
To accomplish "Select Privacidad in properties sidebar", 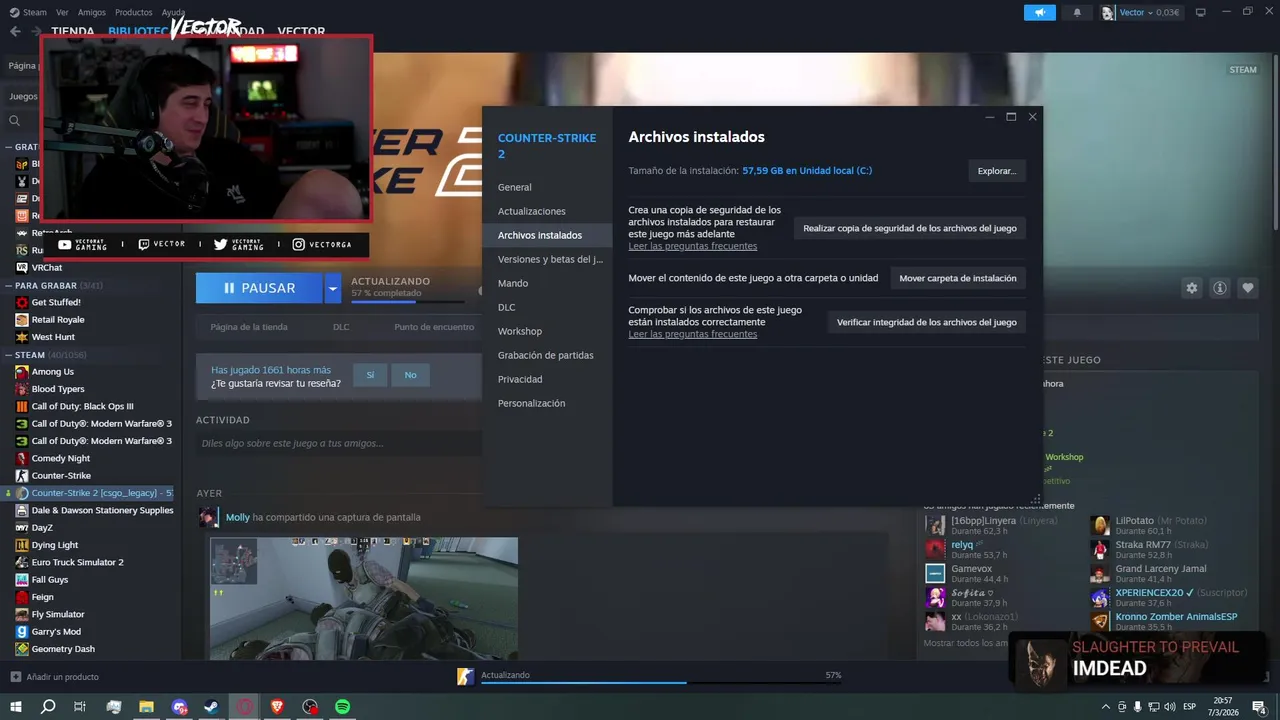I will tap(547, 379).
